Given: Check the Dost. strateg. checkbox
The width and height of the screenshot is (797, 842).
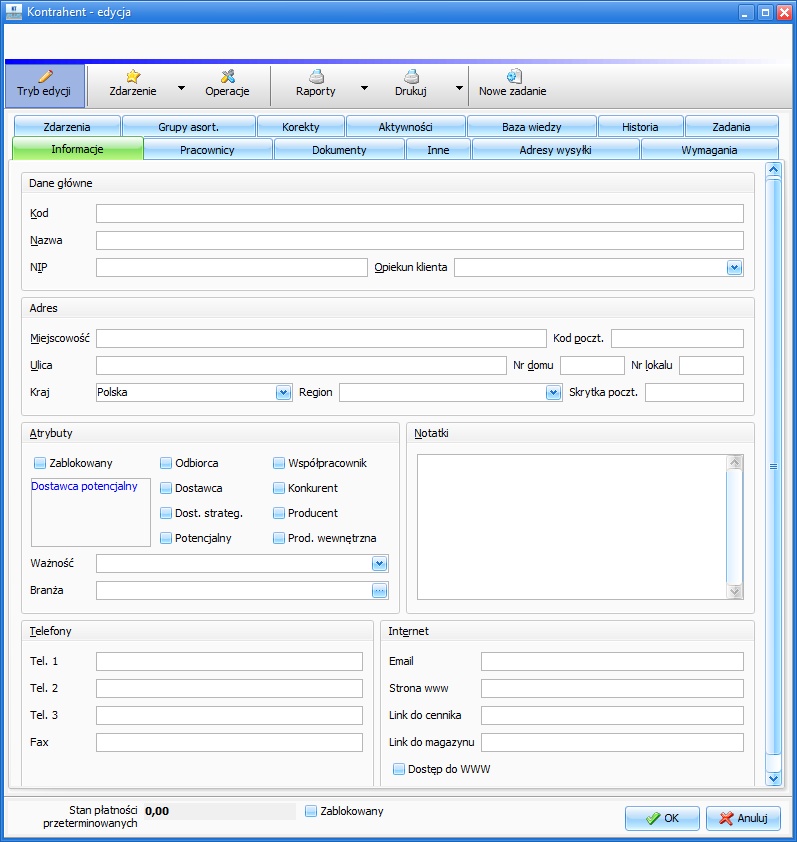Looking at the screenshot, I should (x=166, y=513).
